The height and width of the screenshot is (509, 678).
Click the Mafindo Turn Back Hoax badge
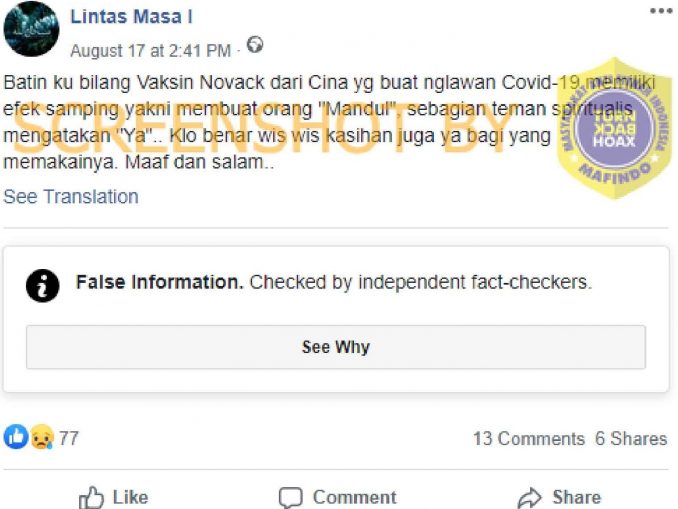tap(614, 128)
